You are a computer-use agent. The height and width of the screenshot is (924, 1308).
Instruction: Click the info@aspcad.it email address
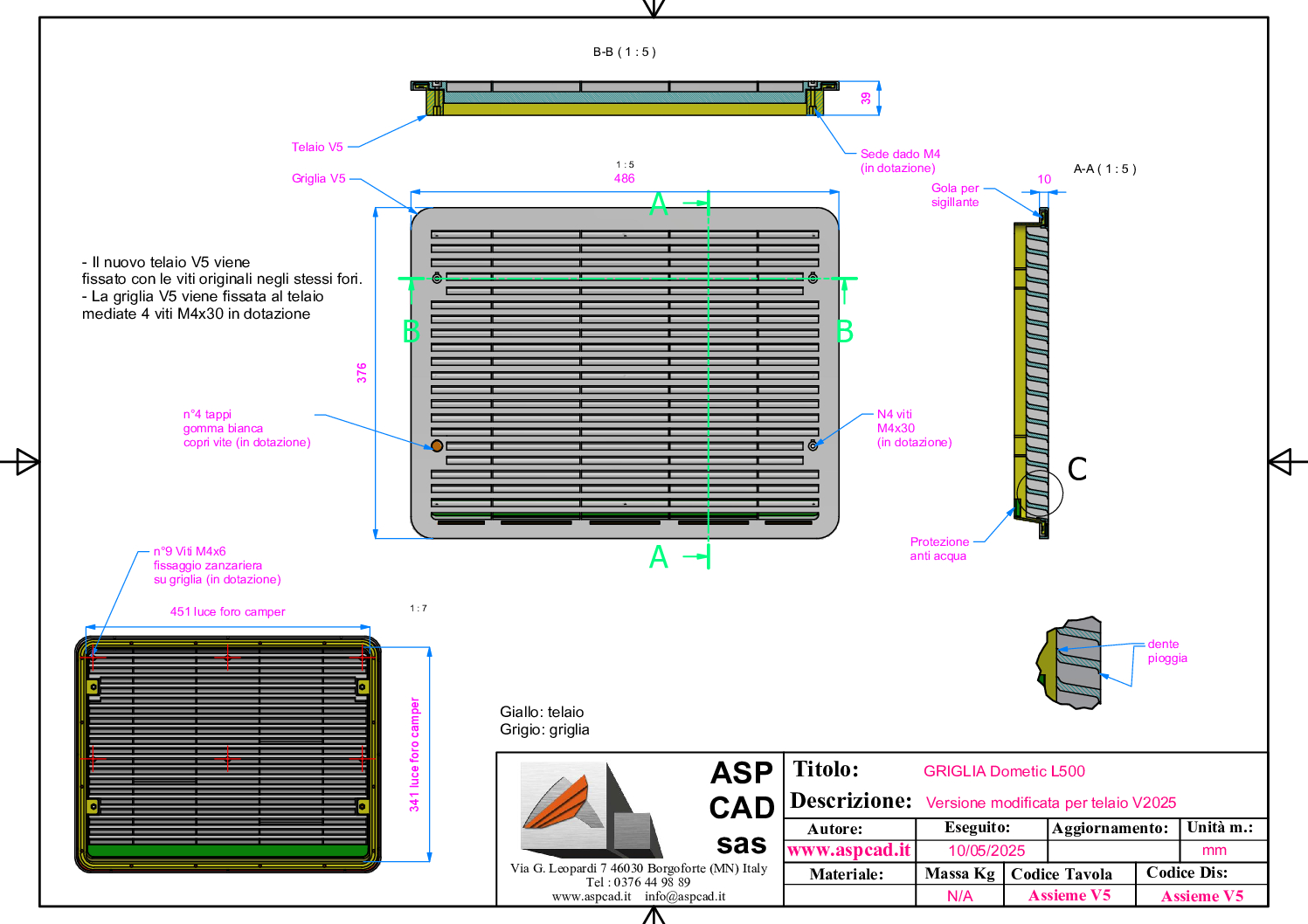tap(685, 896)
